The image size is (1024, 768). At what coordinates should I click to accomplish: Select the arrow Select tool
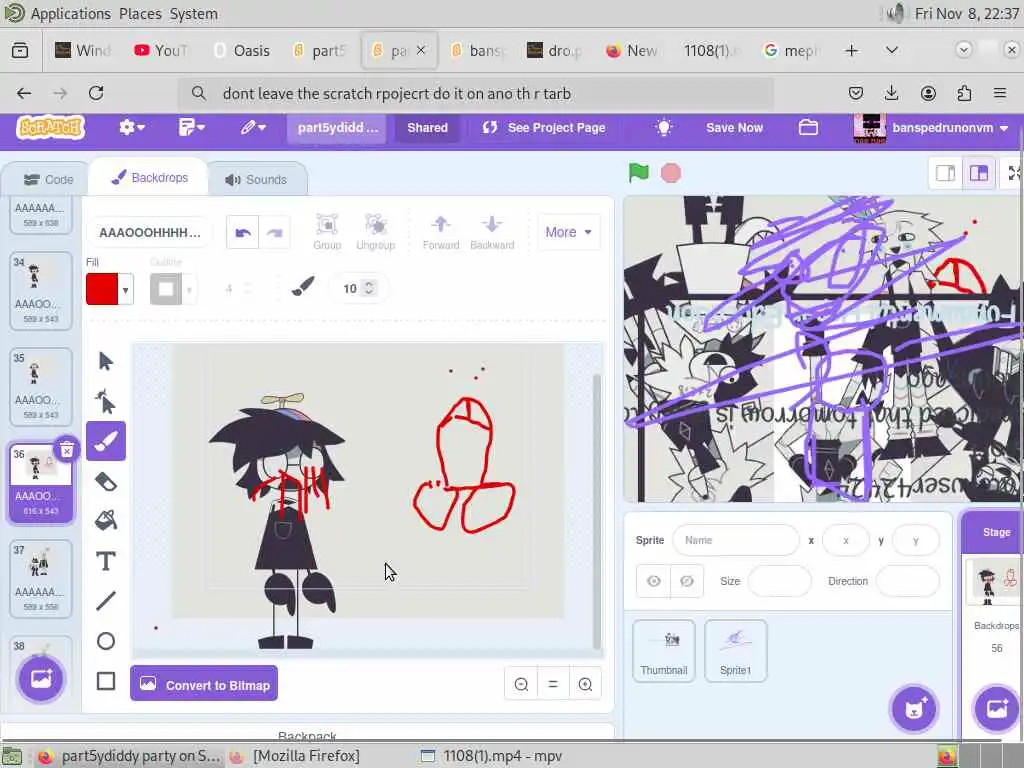point(105,361)
